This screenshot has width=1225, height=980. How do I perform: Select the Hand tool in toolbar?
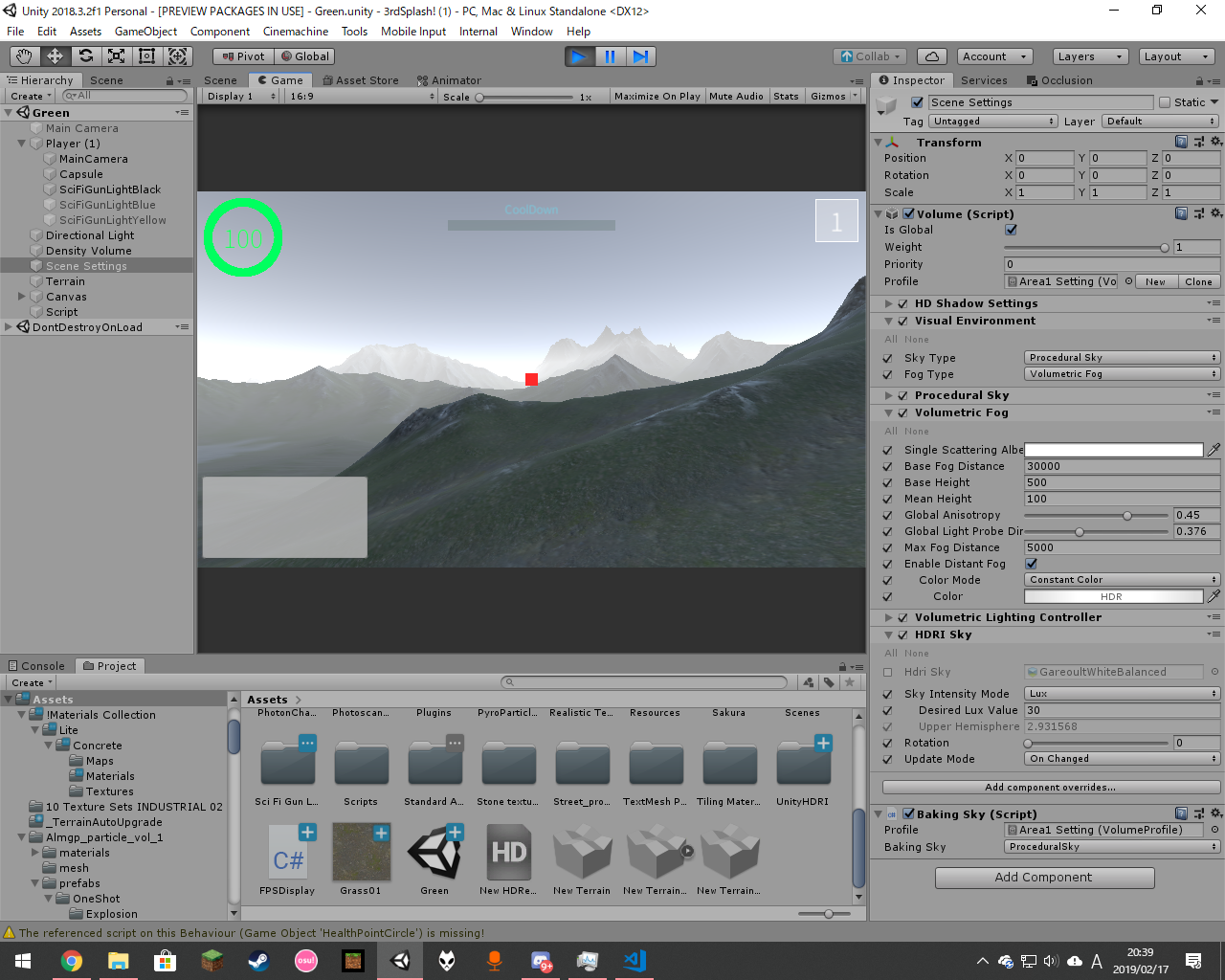coord(24,56)
